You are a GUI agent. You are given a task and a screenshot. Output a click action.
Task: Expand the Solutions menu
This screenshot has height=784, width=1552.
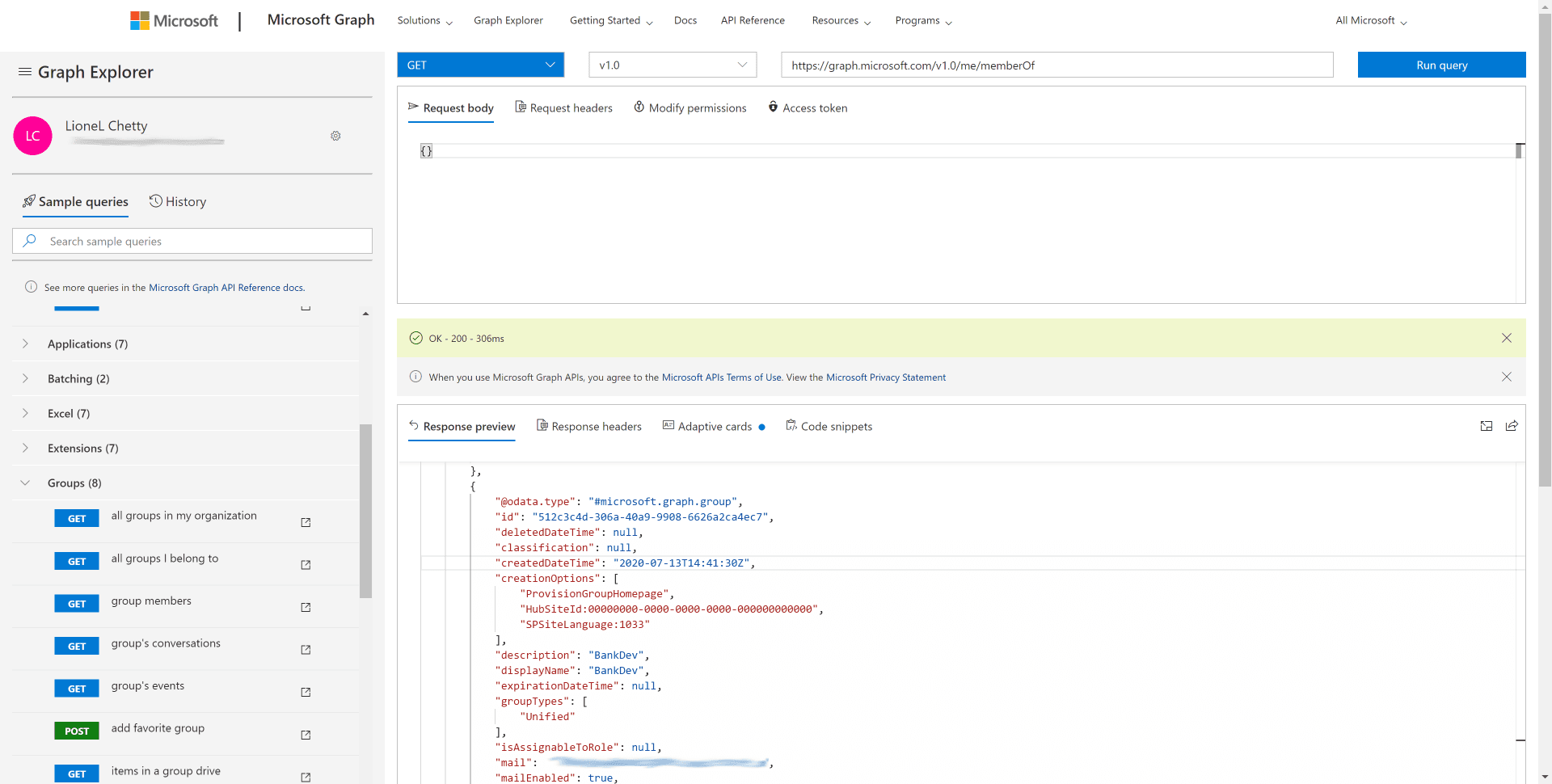click(424, 20)
